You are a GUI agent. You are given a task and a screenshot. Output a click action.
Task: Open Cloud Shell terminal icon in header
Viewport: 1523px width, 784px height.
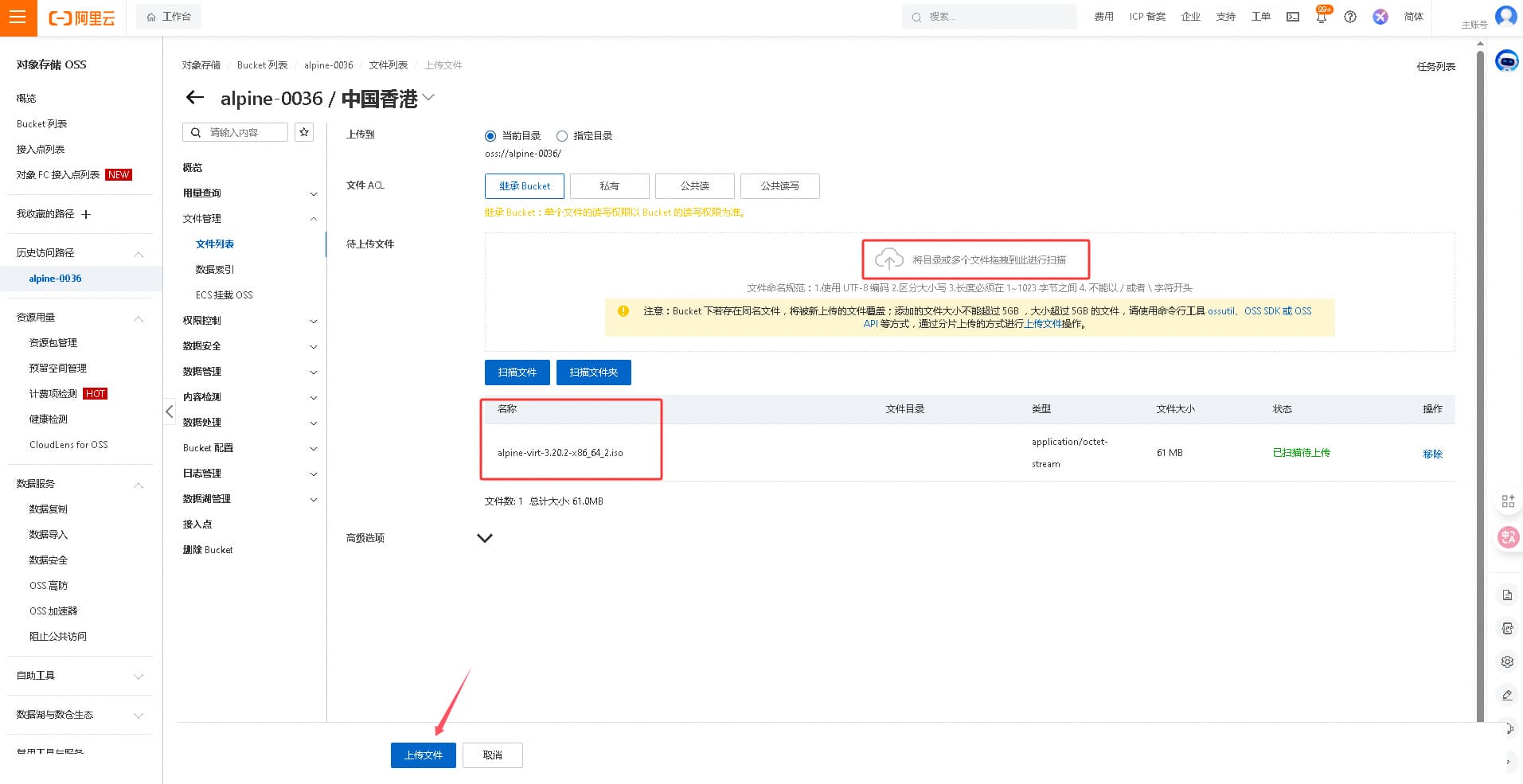tap(1293, 17)
